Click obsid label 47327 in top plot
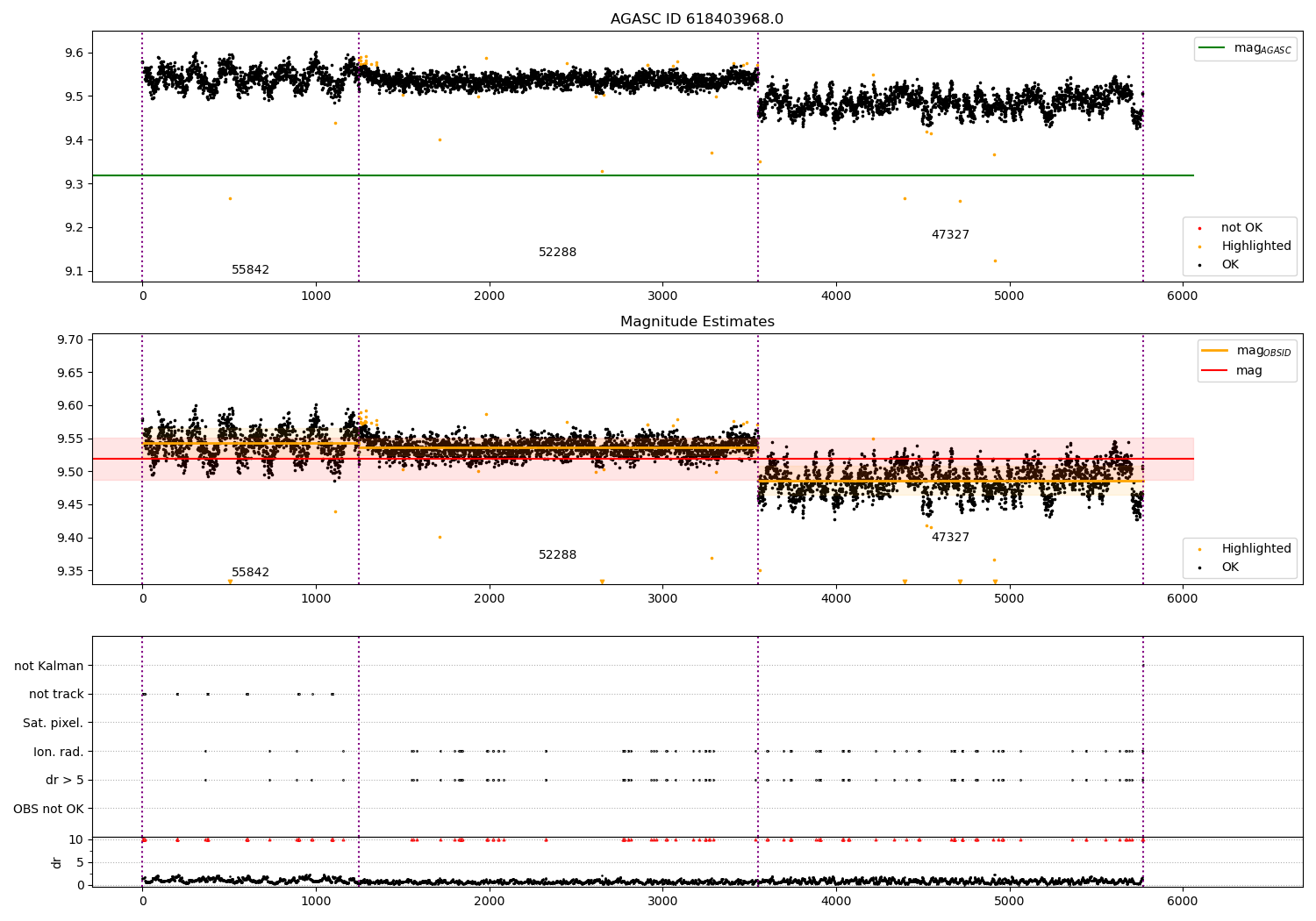The height and width of the screenshot is (921, 1316). point(950,235)
